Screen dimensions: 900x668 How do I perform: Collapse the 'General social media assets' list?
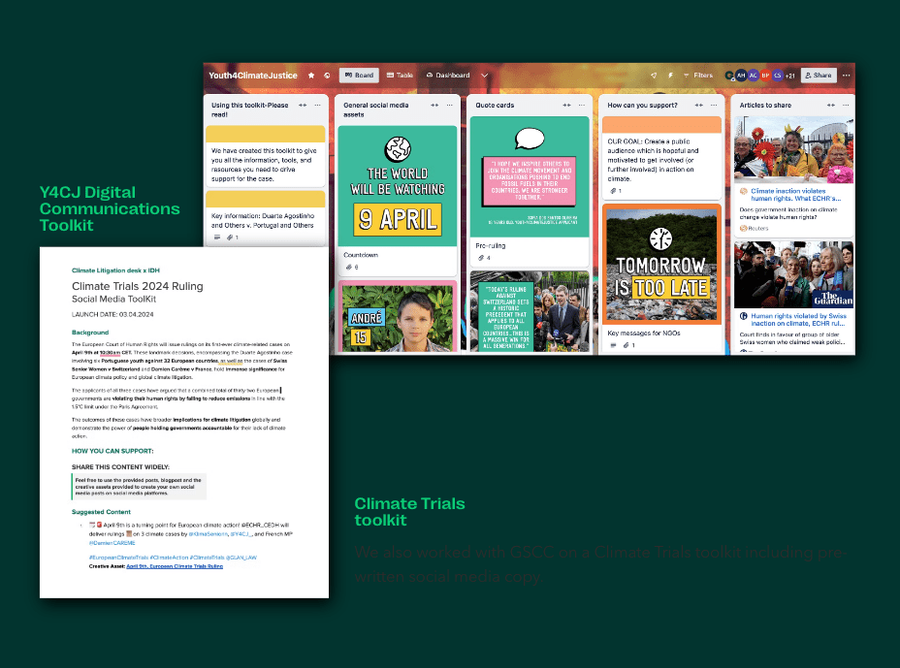[435, 105]
